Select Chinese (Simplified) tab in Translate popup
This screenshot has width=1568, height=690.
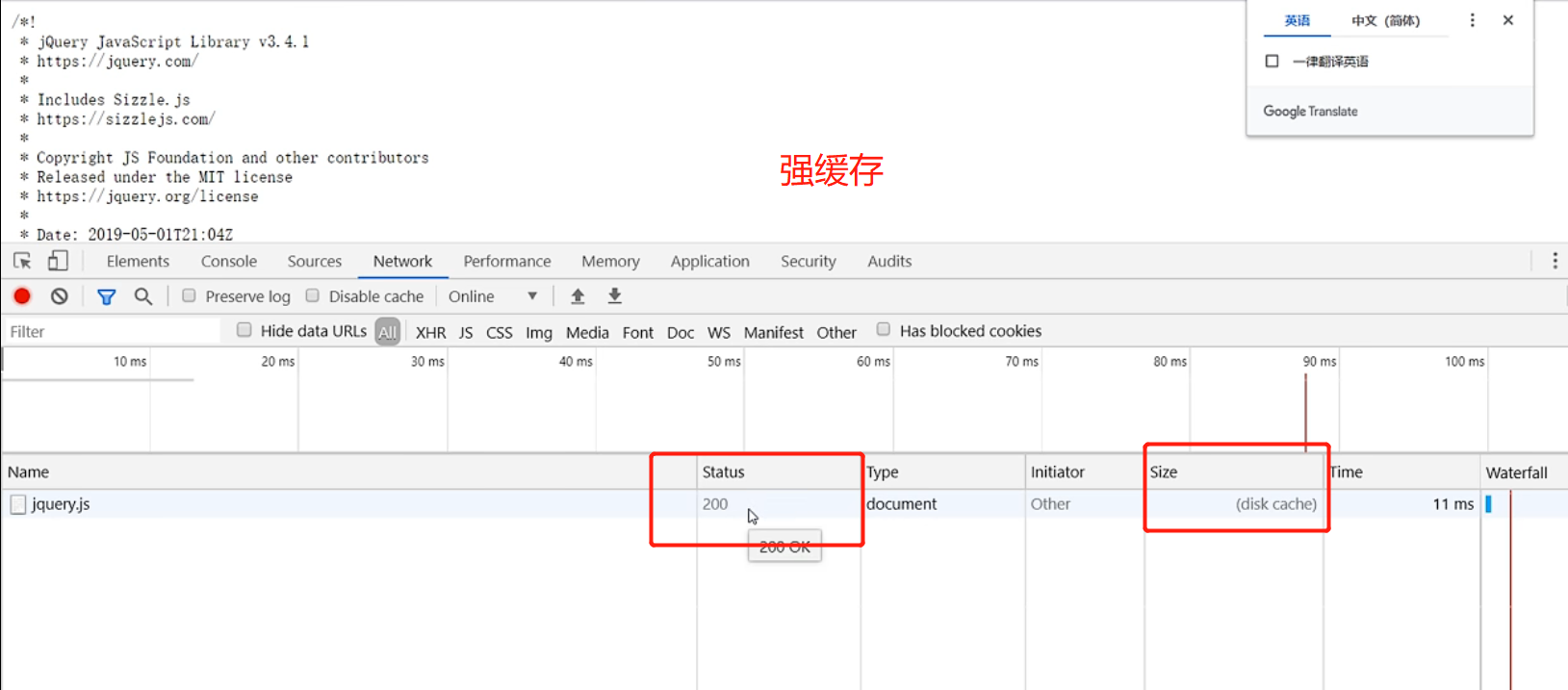pyautogui.click(x=1385, y=20)
